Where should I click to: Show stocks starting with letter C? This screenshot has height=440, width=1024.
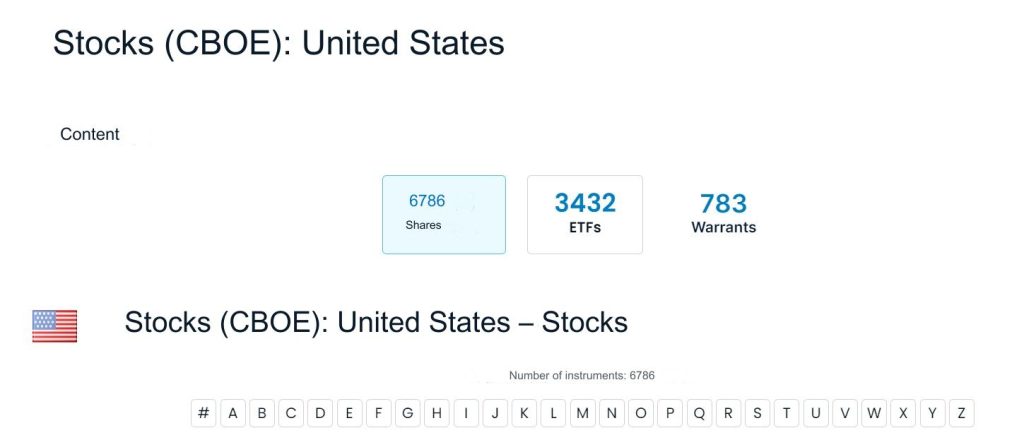(291, 413)
